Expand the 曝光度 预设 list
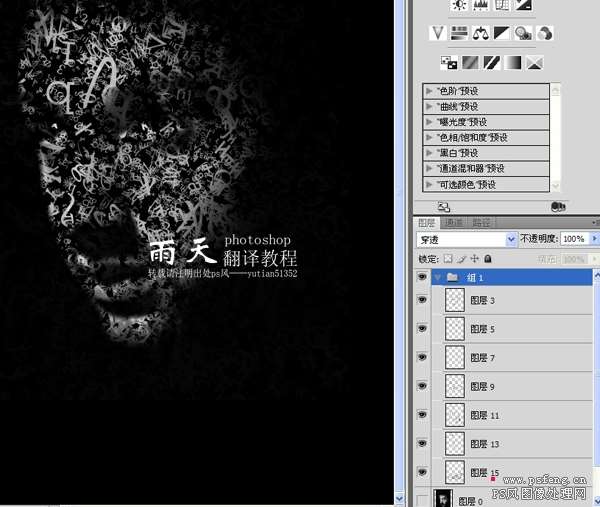The image size is (600, 507). coord(429,122)
